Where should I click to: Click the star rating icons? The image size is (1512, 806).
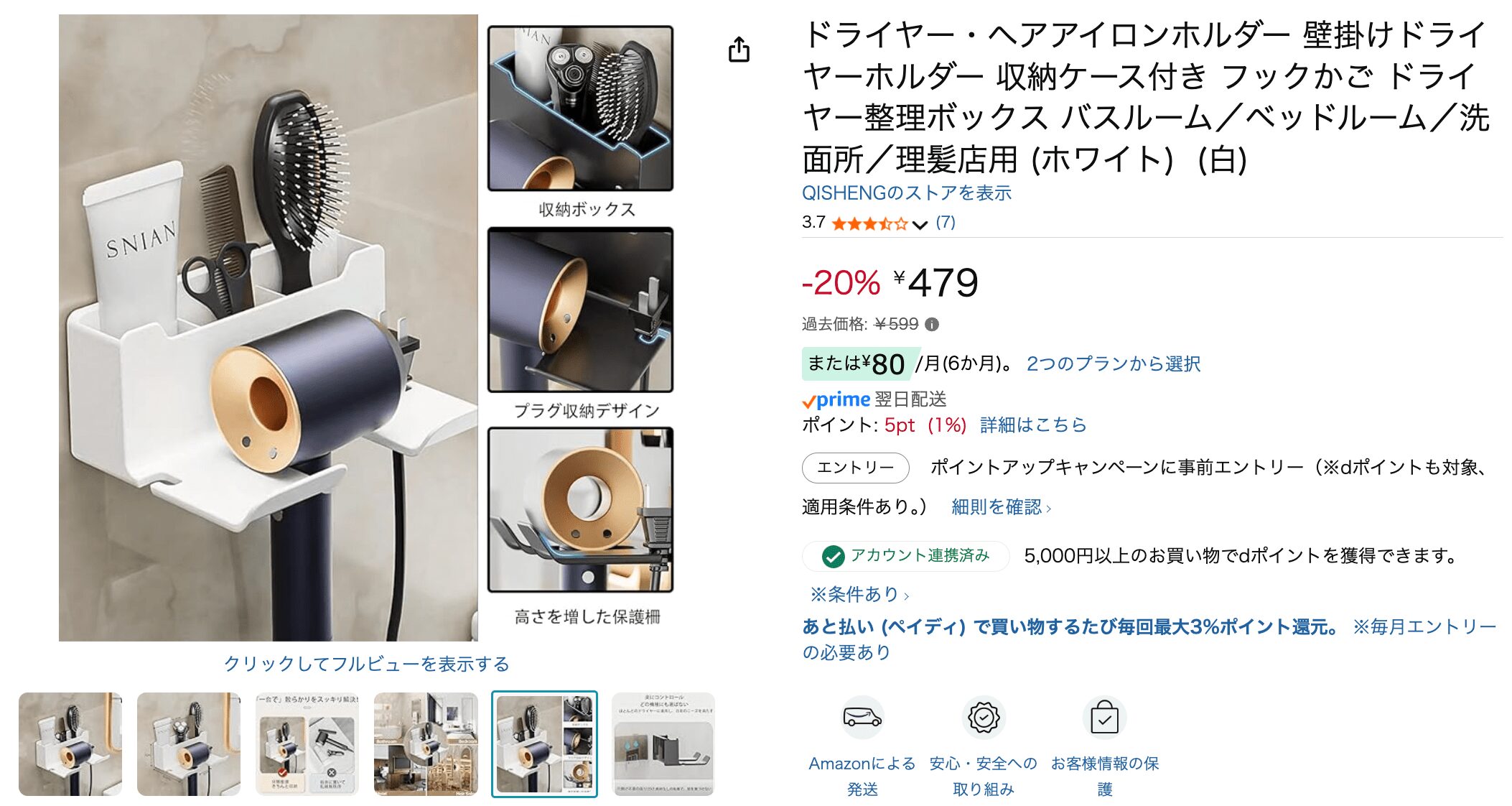[869, 223]
